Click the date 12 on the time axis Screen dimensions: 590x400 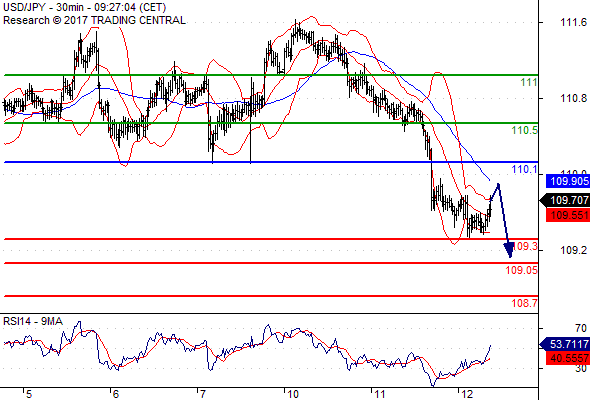(467, 394)
